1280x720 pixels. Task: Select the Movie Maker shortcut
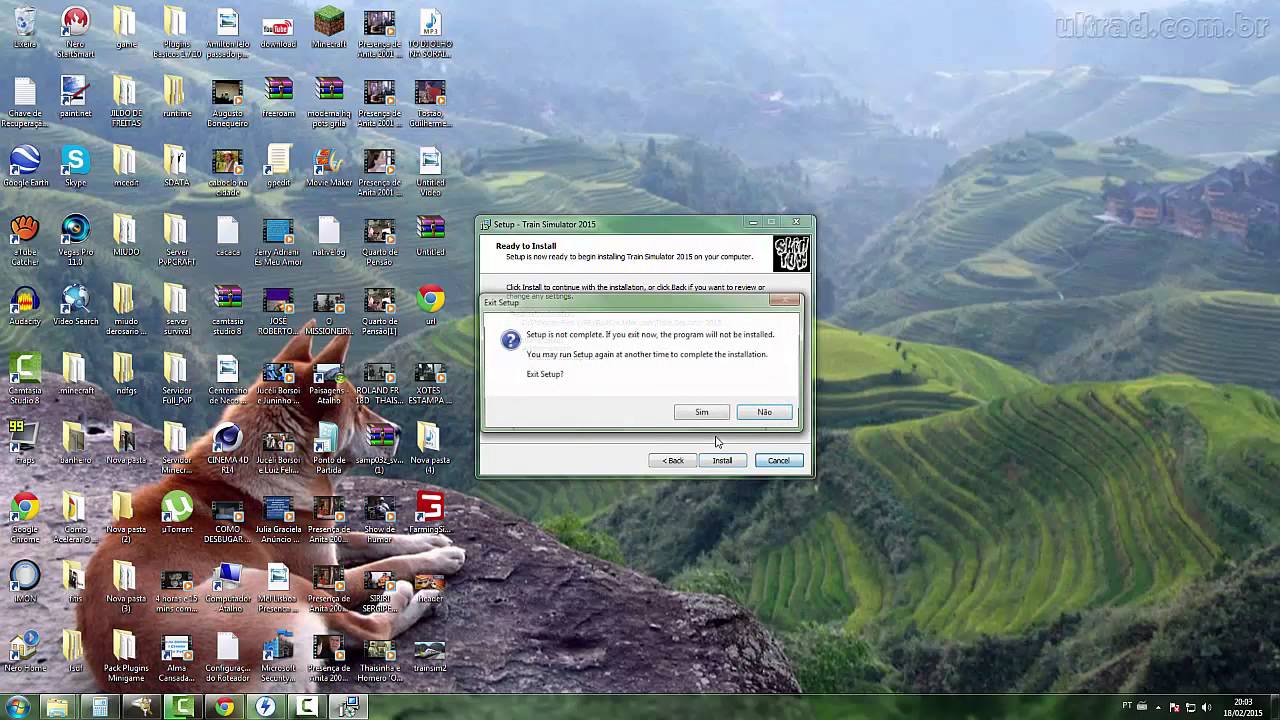(x=329, y=167)
